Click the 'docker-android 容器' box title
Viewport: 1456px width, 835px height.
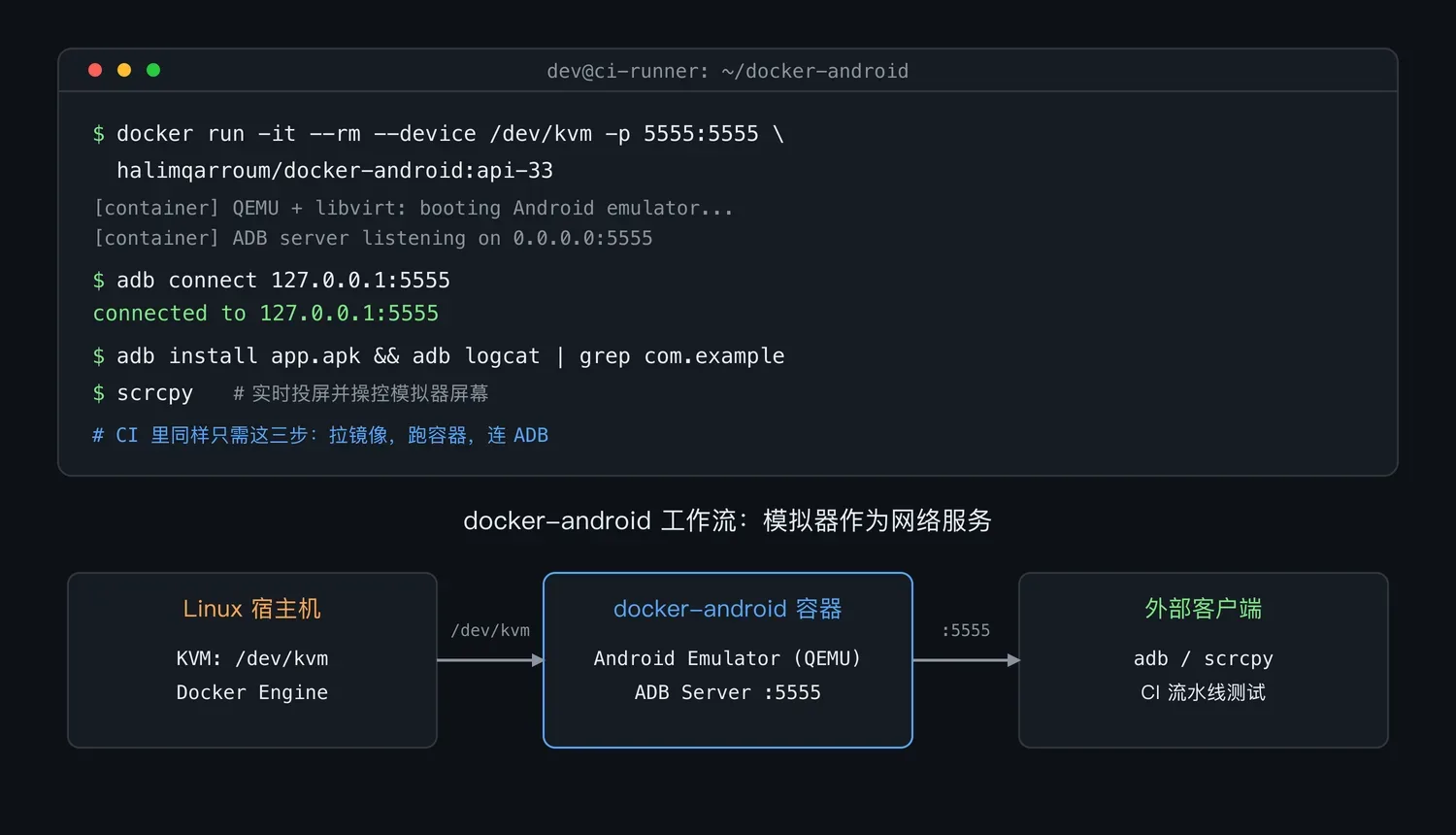(x=728, y=609)
